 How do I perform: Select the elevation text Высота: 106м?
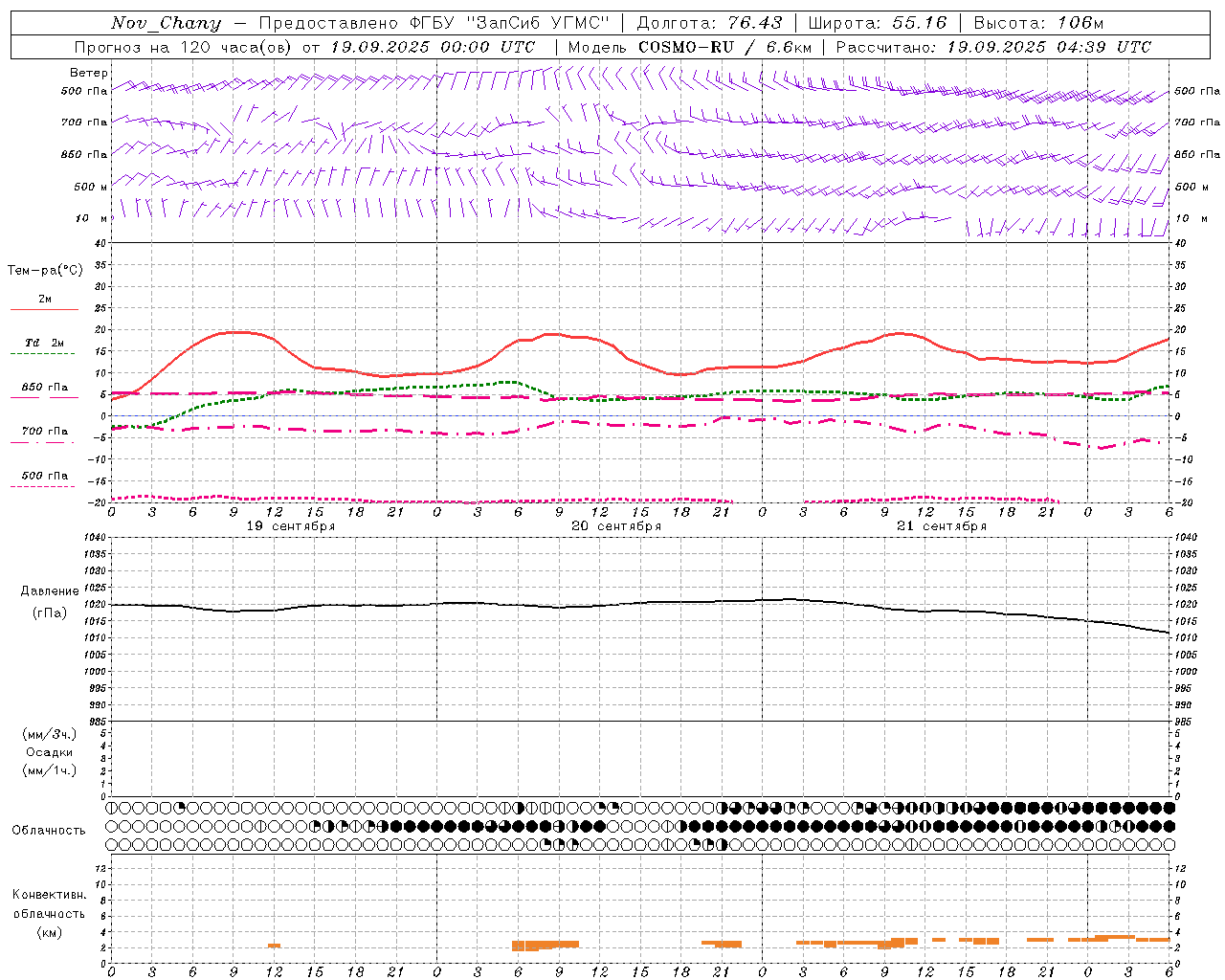(1038, 23)
